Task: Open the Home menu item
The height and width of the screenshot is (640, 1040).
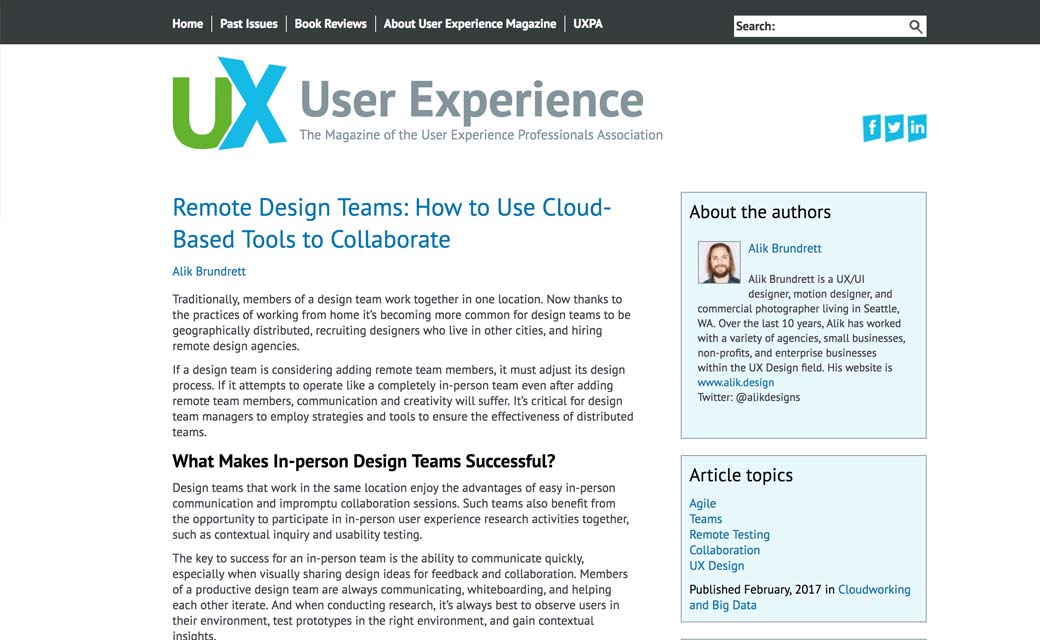Action: (187, 24)
